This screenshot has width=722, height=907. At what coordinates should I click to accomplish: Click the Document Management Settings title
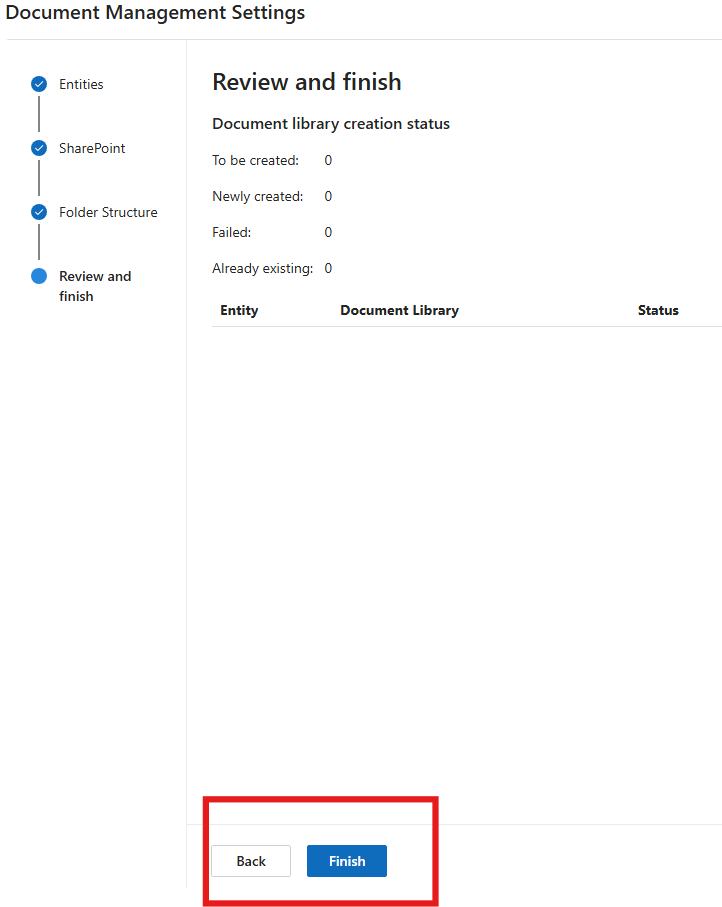[155, 13]
